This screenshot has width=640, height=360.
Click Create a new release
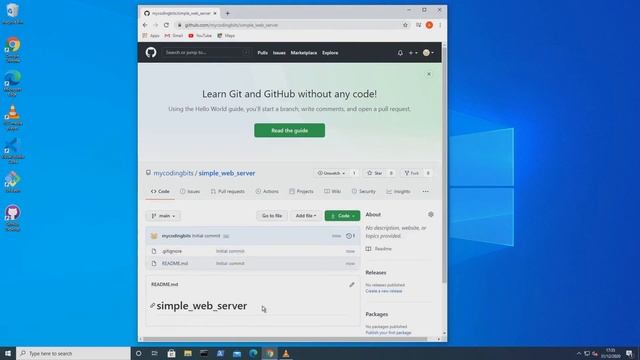[384, 291]
